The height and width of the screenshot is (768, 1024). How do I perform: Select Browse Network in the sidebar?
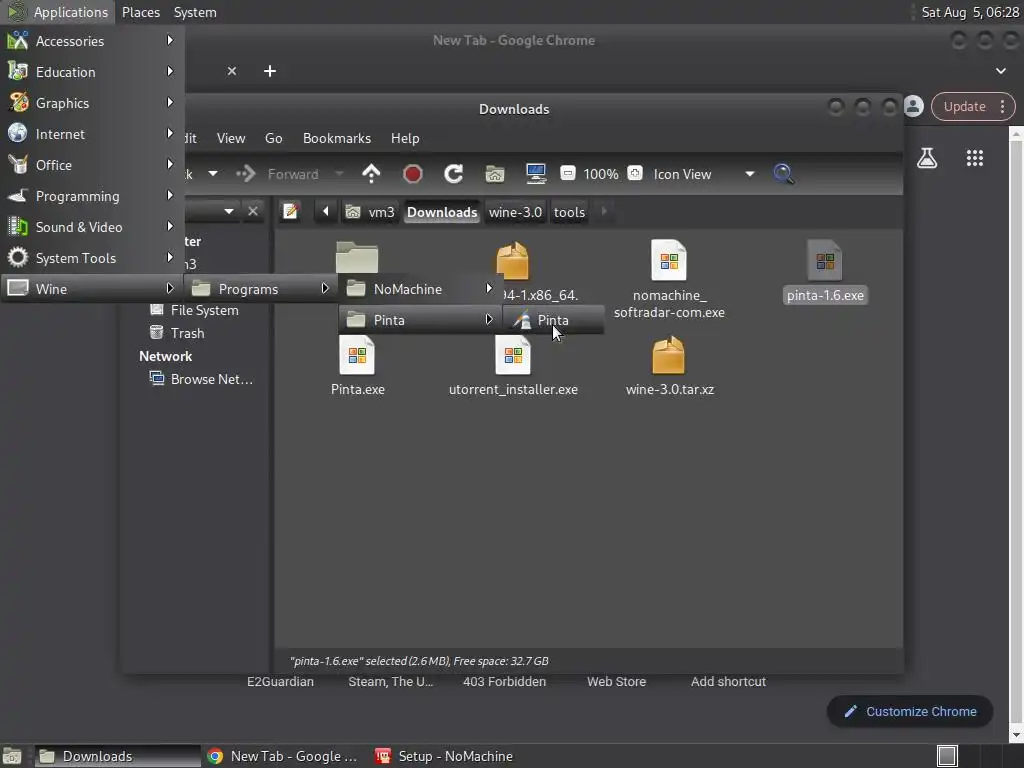coord(202,379)
